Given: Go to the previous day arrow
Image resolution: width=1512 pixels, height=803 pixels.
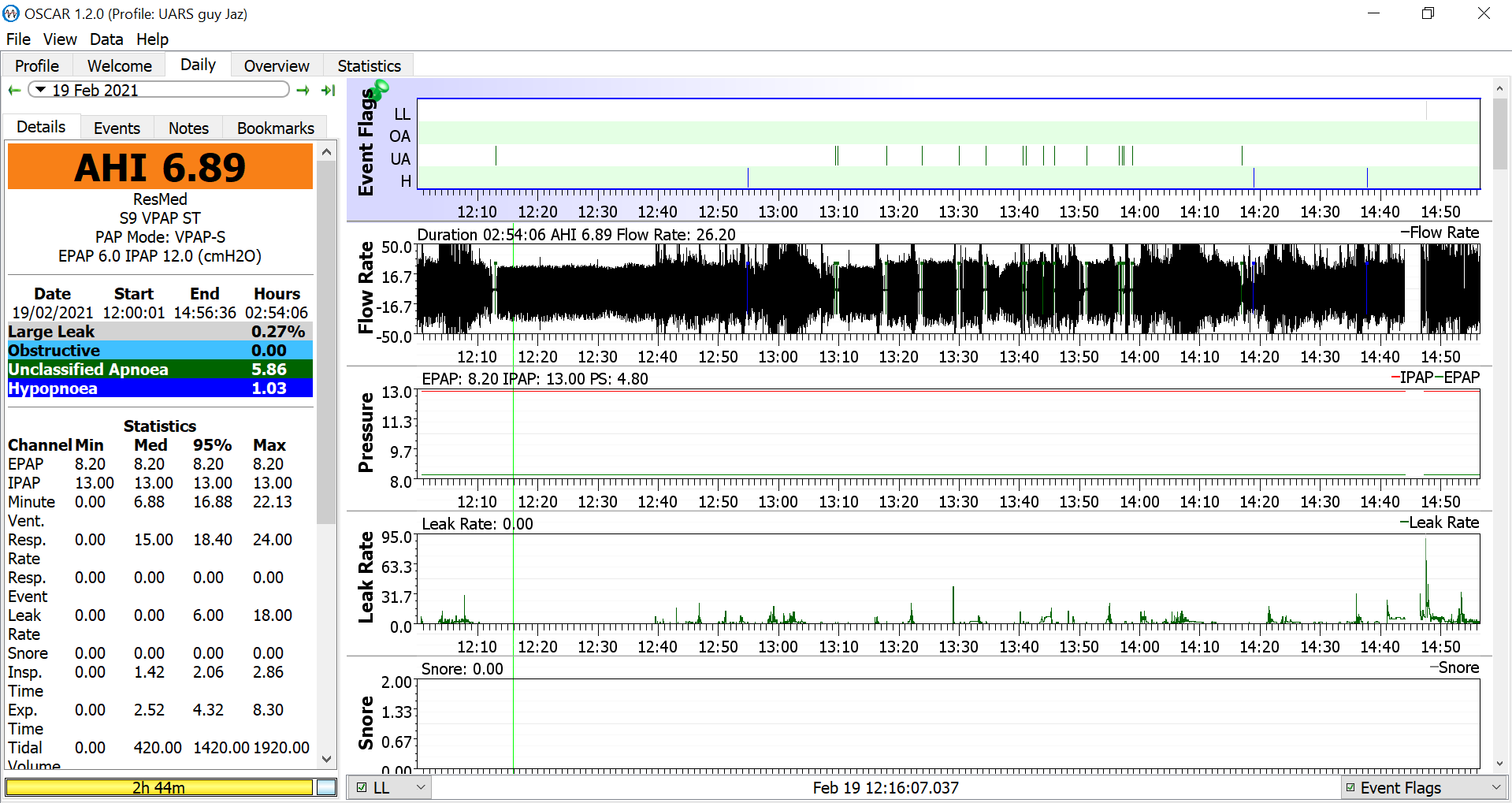Looking at the screenshot, I should (x=14, y=91).
